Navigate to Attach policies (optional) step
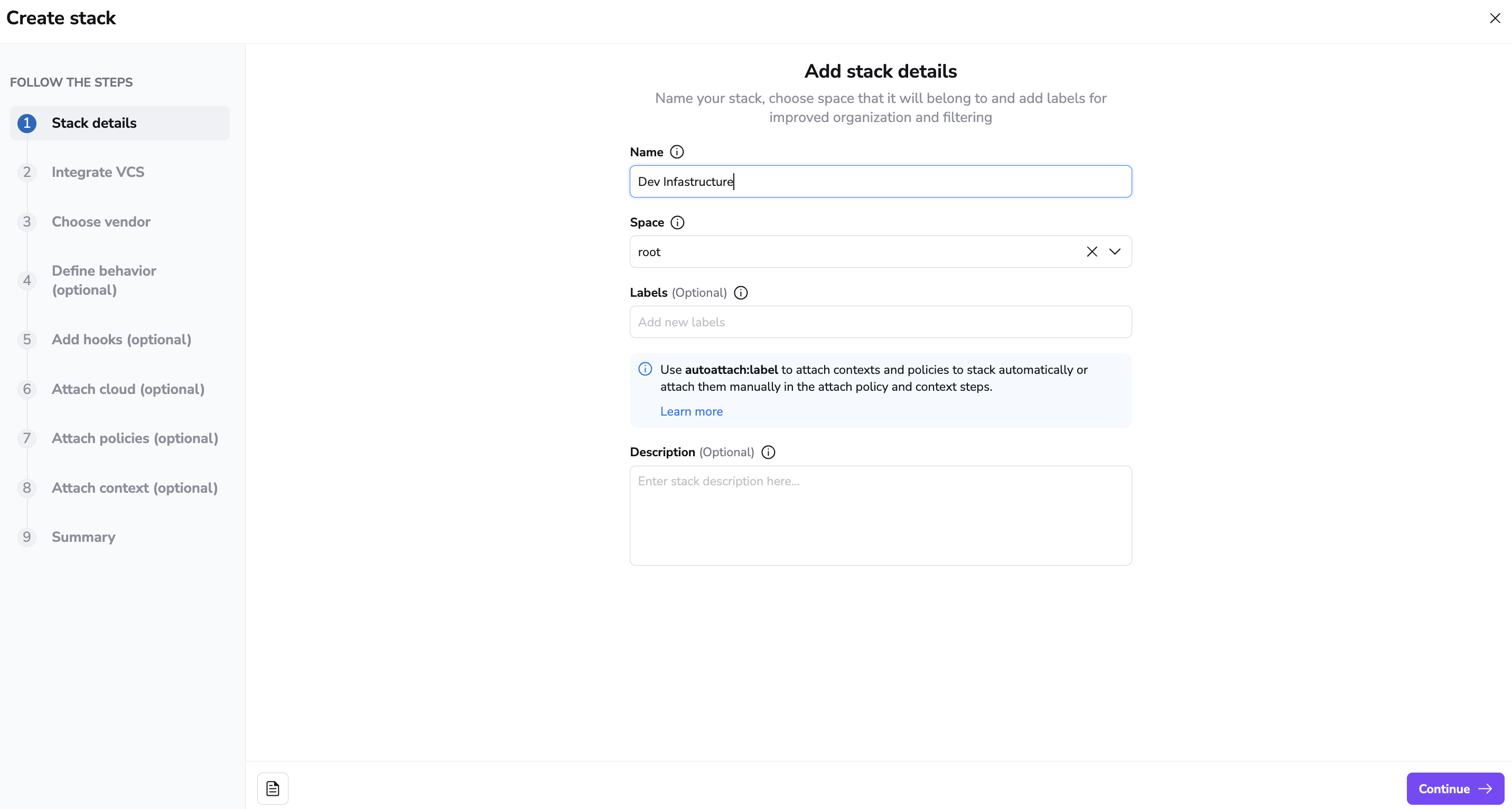 coord(135,438)
